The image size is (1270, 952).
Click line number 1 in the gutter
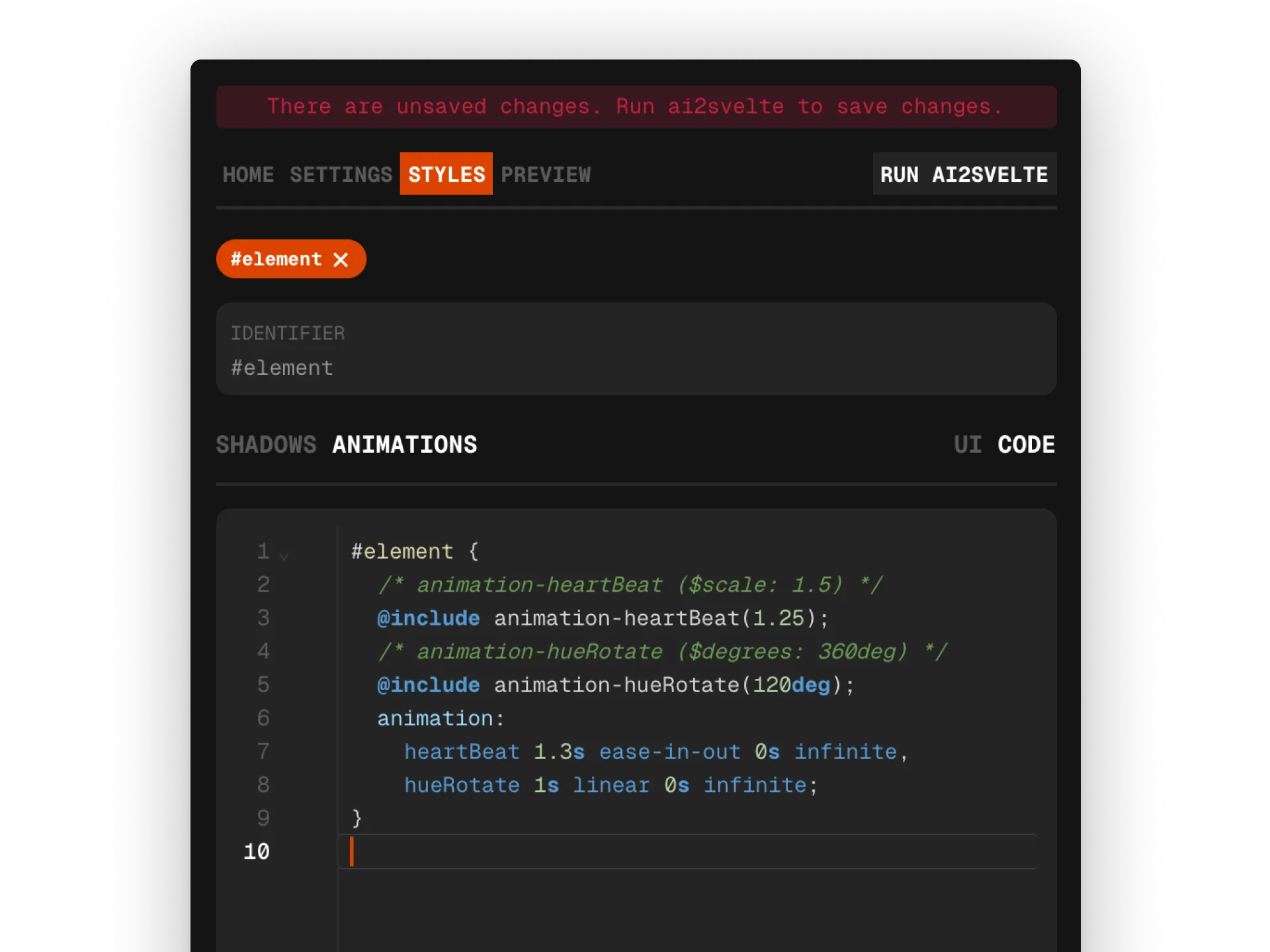[263, 551]
